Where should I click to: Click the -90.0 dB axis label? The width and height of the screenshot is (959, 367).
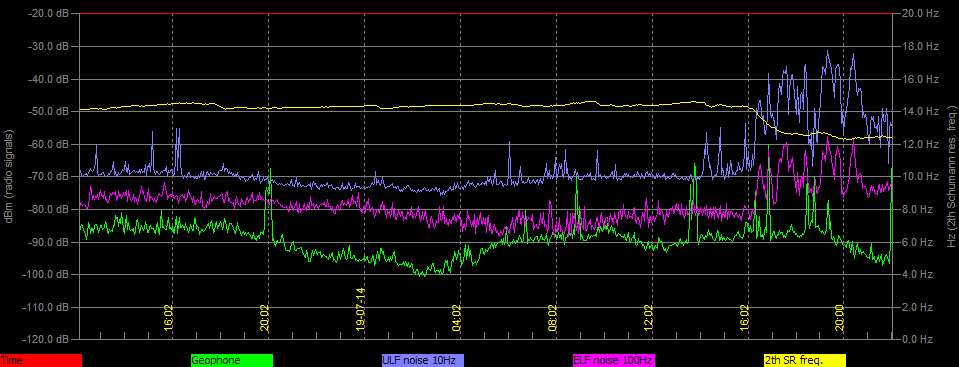pyautogui.click(x=48, y=242)
